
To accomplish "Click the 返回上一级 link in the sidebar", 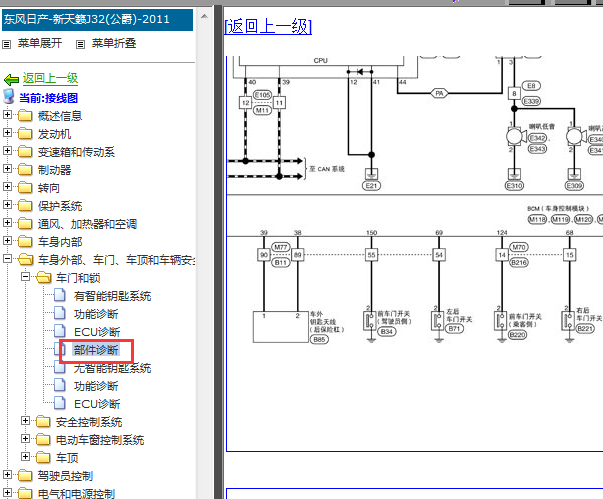I will (50, 78).
